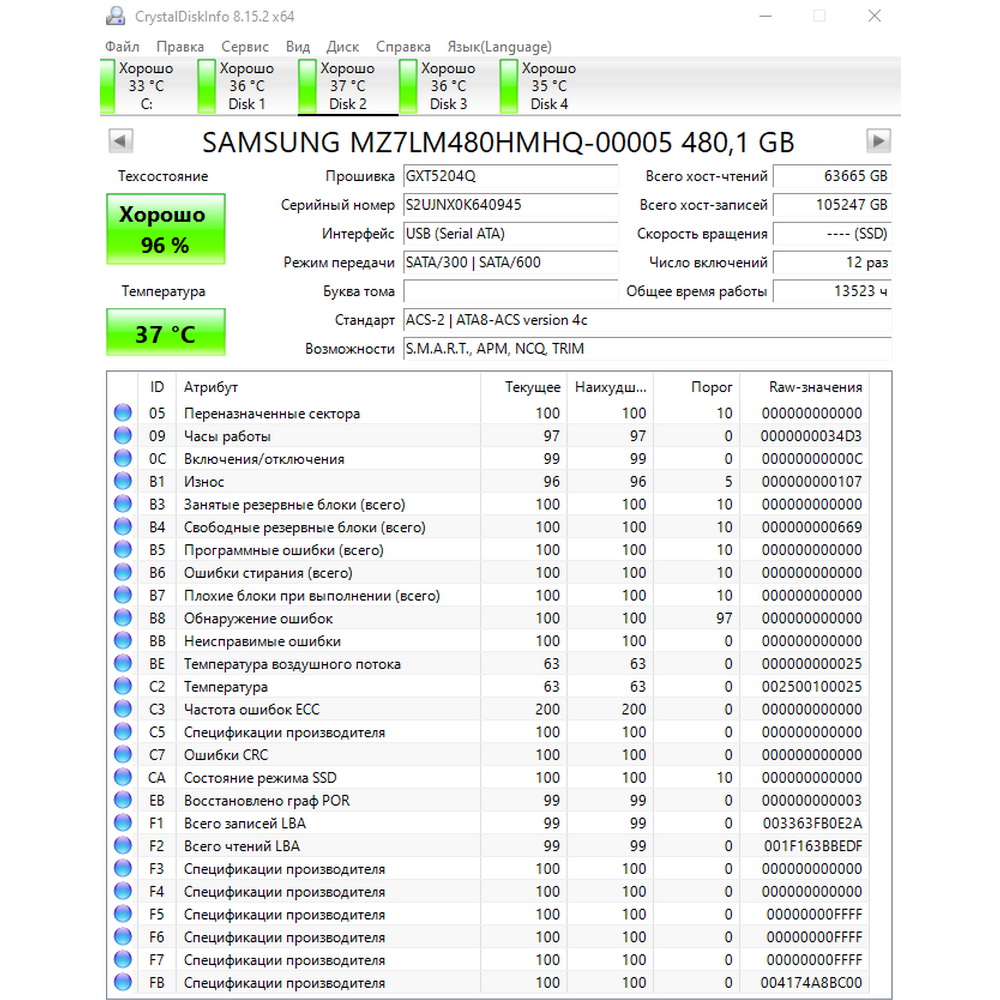Click the blue circle in row FB
1000x1000 pixels.
[x=123, y=982]
